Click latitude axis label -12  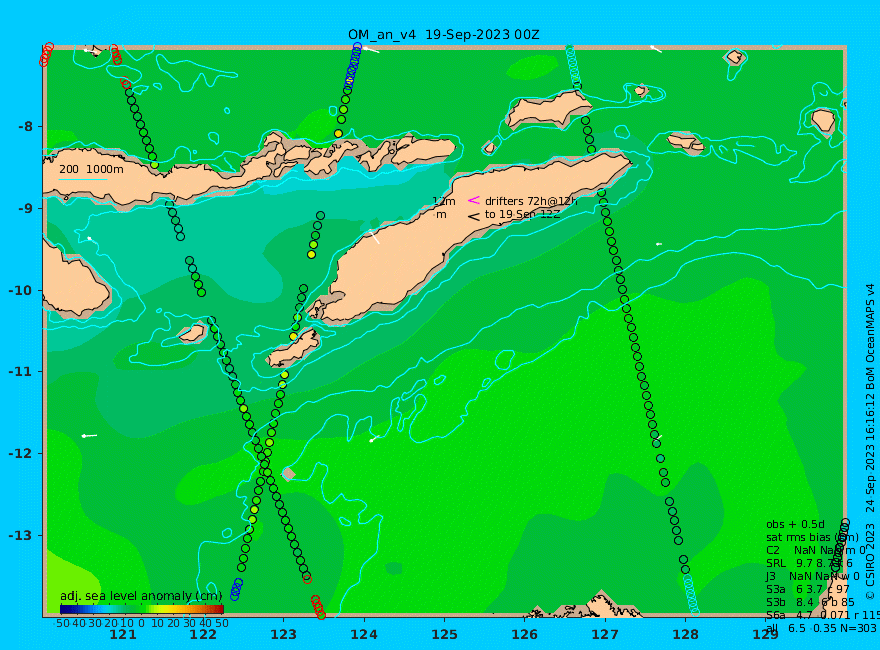click(21, 454)
